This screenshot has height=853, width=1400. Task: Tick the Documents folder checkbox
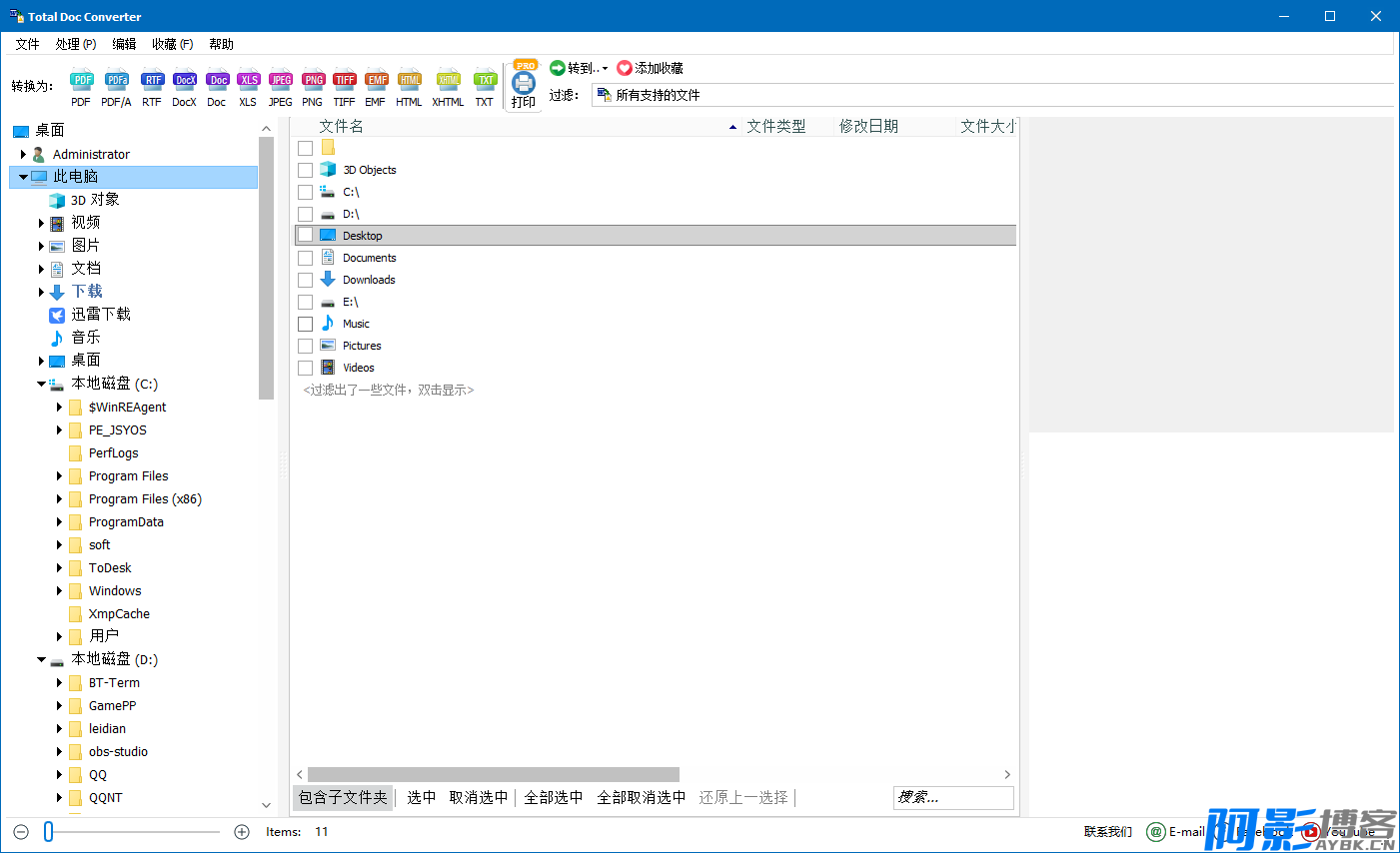(306, 258)
